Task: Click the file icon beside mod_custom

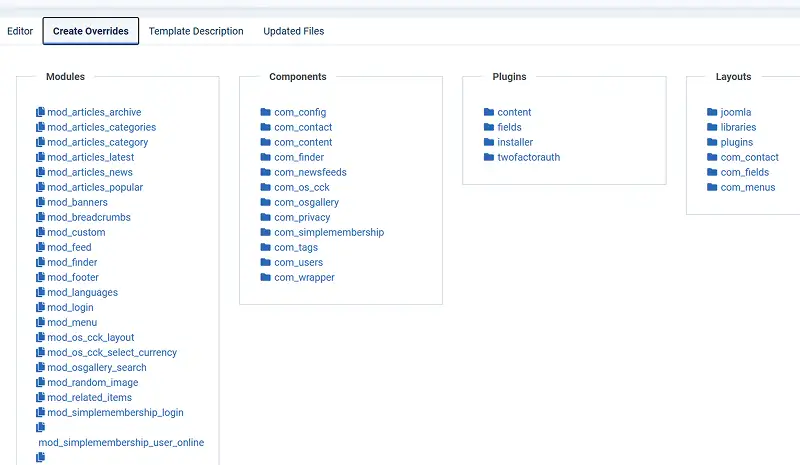Action: tap(40, 232)
